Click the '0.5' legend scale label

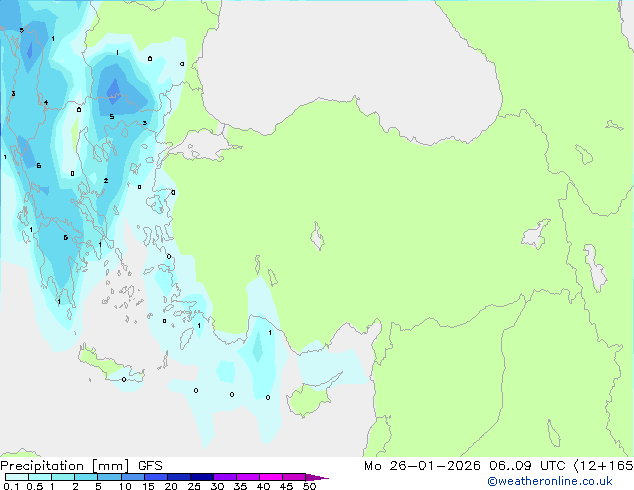35,486
